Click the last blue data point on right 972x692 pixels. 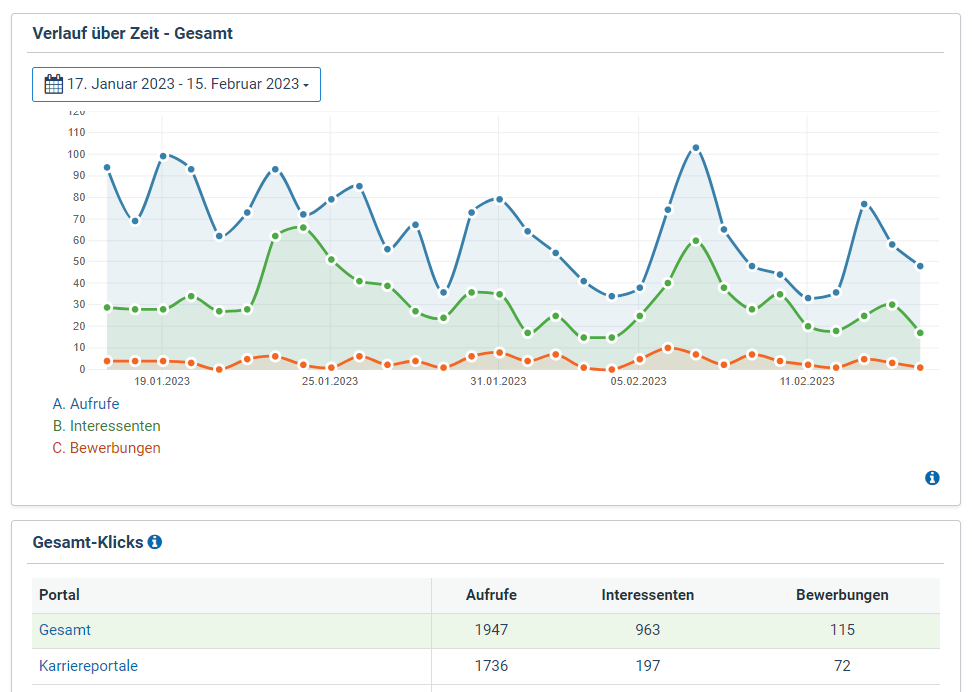coord(920,266)
